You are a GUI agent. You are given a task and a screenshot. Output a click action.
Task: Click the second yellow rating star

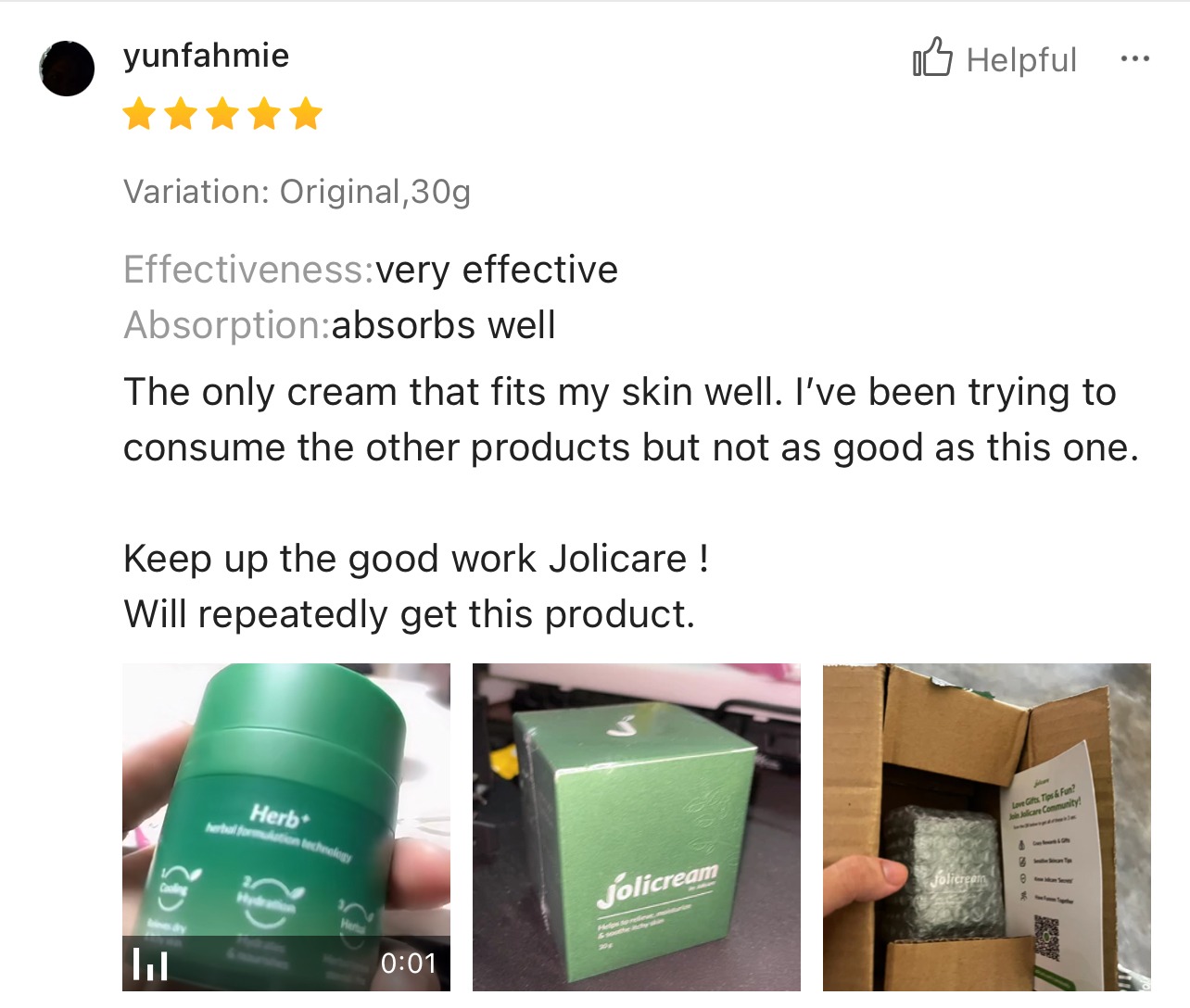pos(181,115)
